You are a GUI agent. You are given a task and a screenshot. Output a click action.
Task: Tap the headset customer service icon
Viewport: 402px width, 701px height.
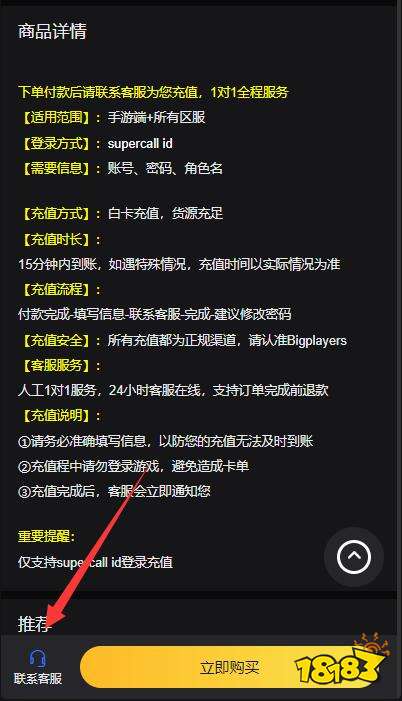[38, 658]
